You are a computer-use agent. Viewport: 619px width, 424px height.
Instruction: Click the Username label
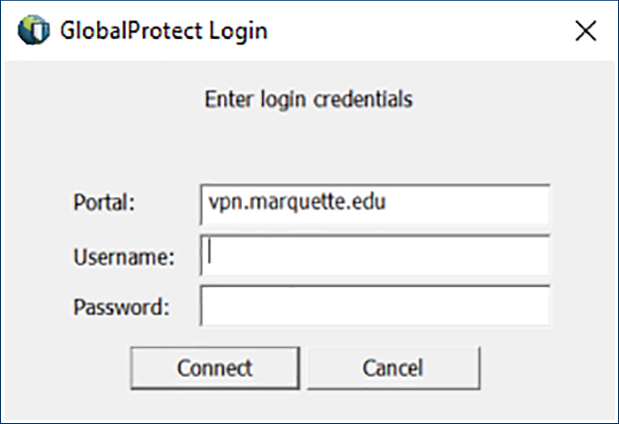[124, 256]
